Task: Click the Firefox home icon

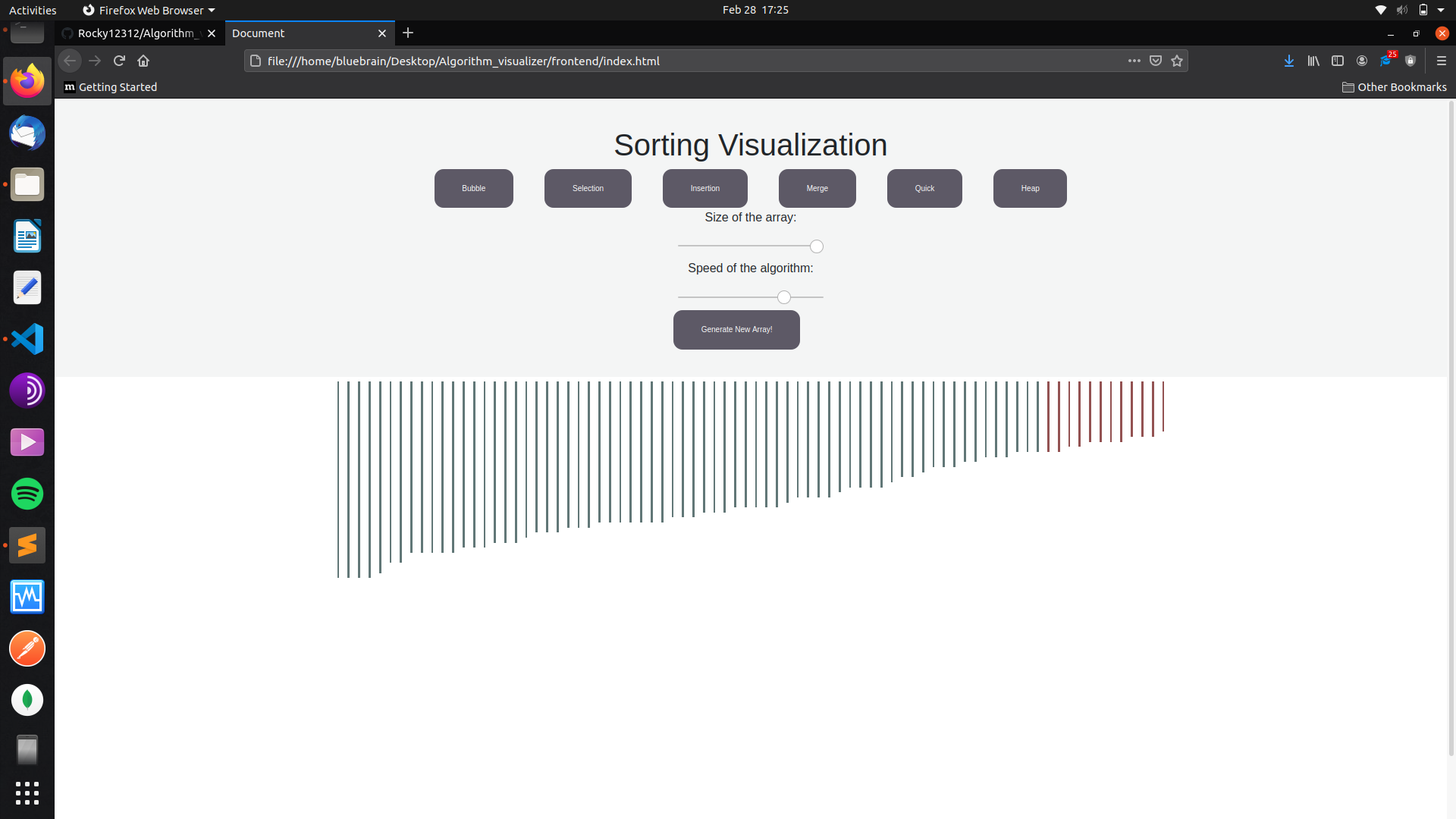Action: click(143, 61)
